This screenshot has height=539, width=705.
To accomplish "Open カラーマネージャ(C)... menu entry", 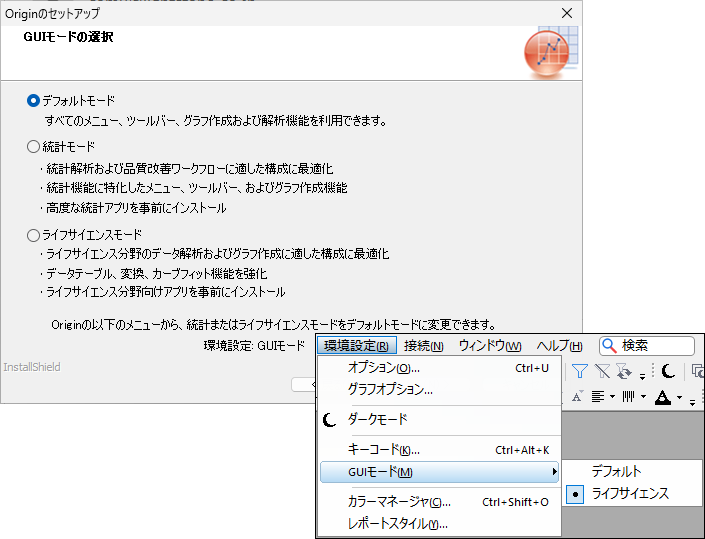I will pyautogui.click(x=440, y=502).
